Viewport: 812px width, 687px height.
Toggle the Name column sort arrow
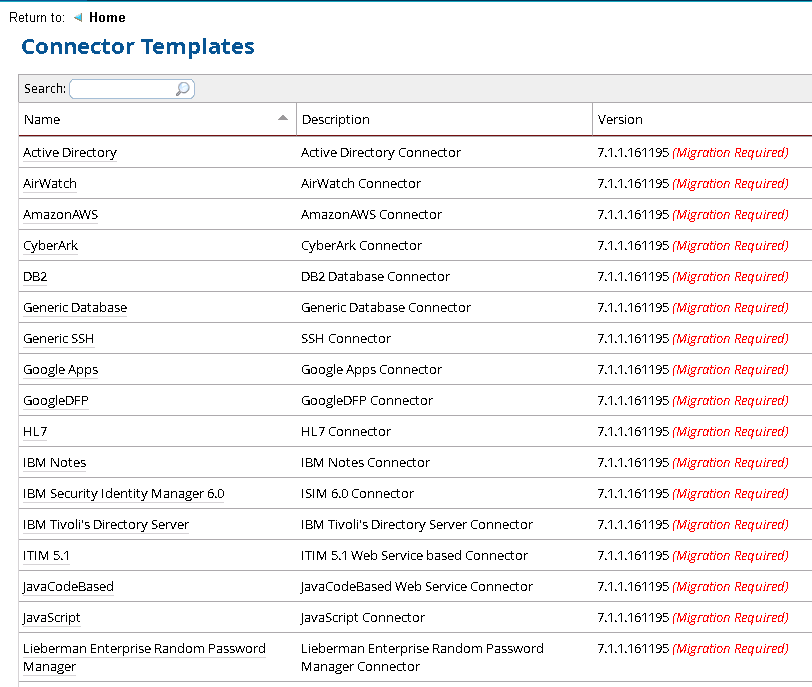(x=283, y=119)
